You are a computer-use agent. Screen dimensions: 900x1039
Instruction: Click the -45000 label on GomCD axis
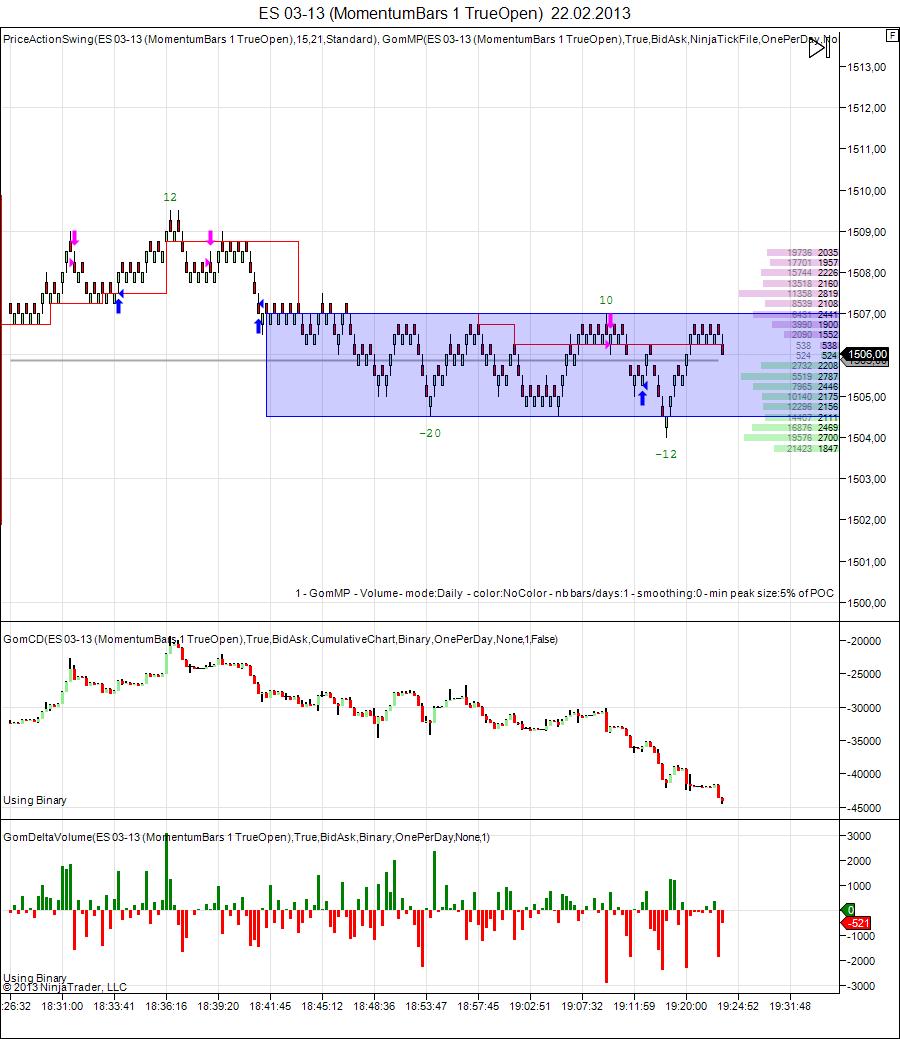pos(864,808)
